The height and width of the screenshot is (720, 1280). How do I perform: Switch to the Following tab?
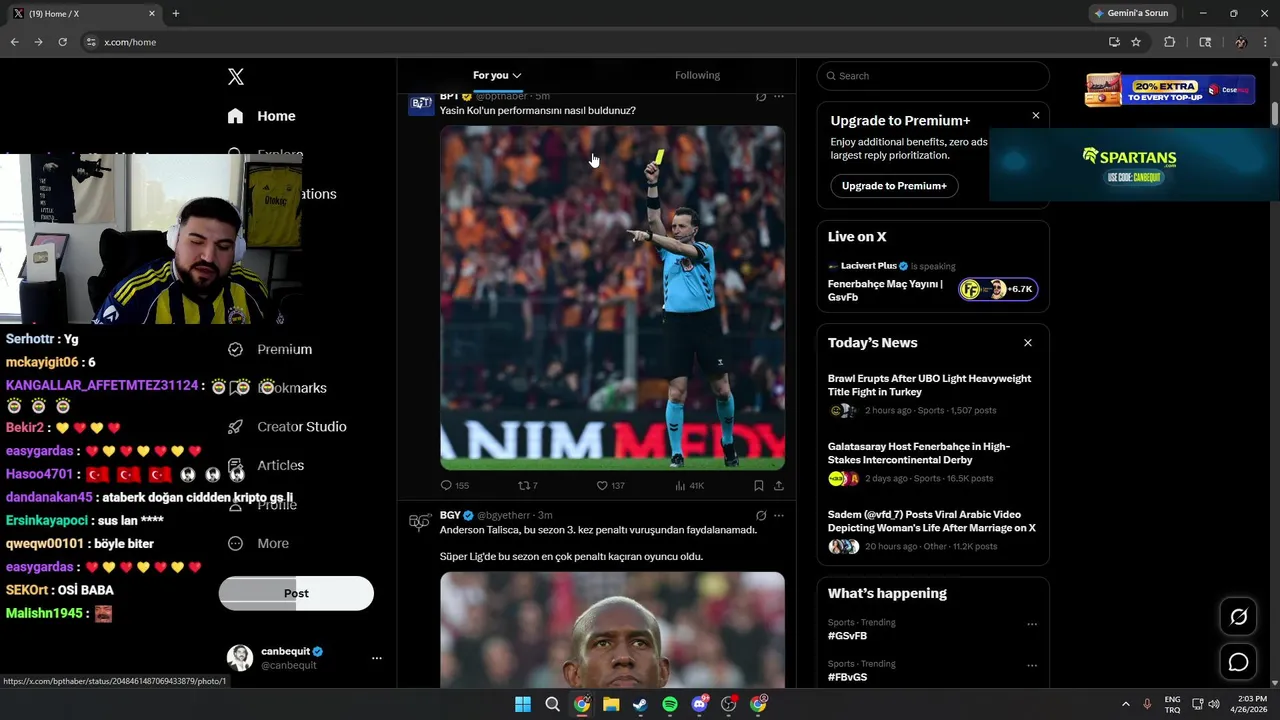click(x=697, y=75)
